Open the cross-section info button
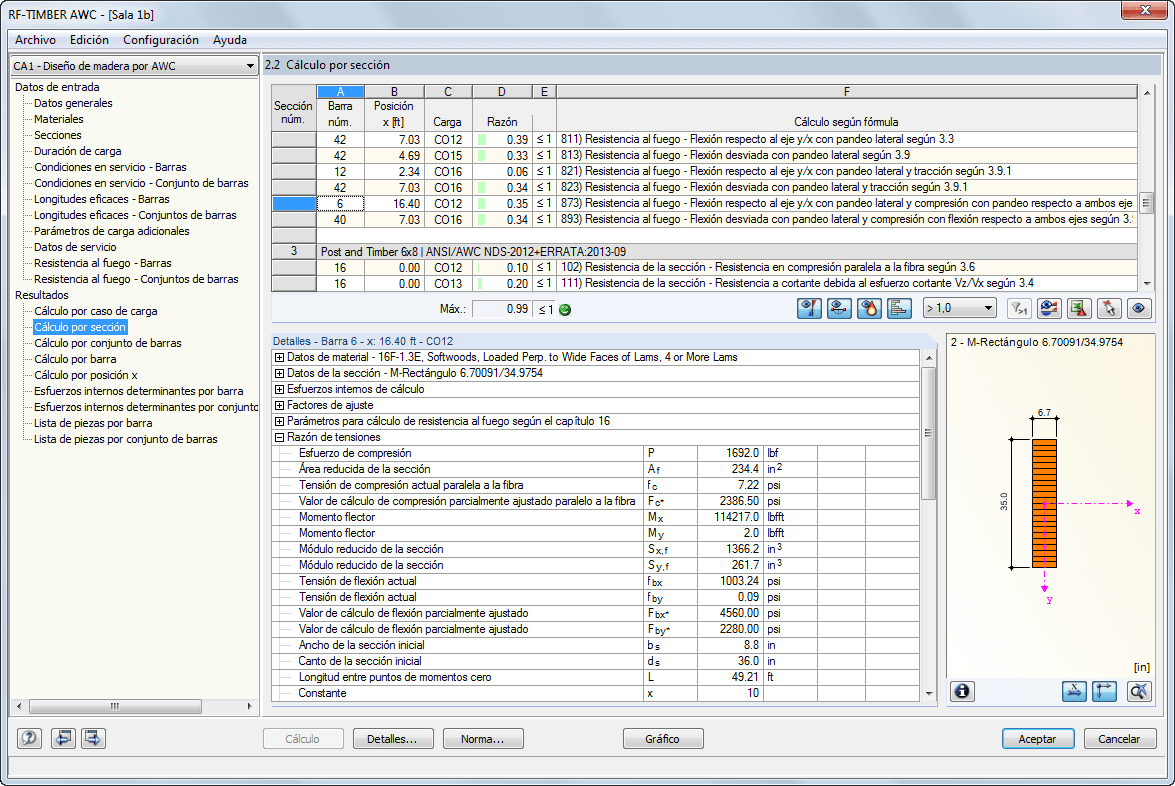This screenshot has width=1175, height=786. point(963,691)
